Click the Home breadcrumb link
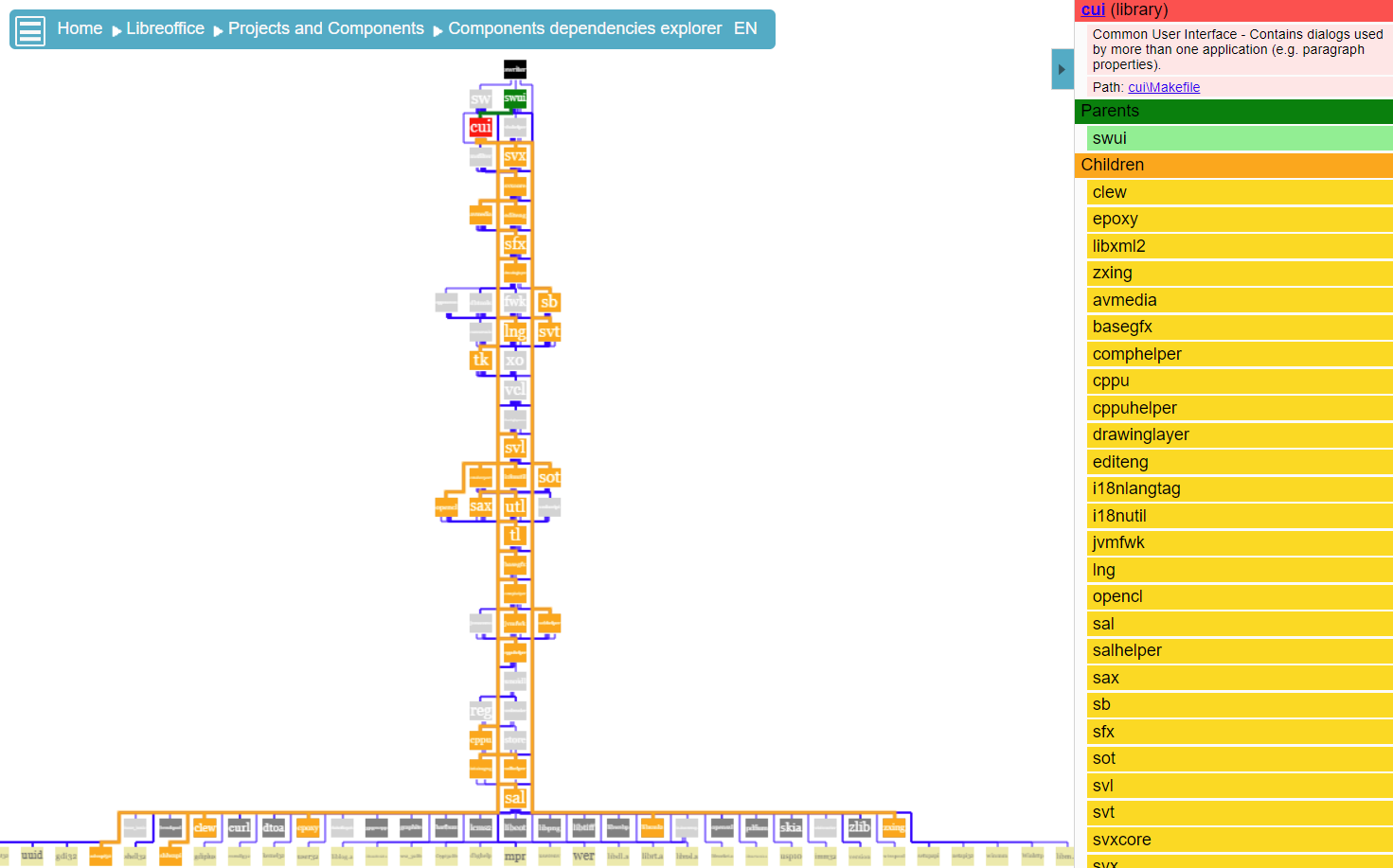The height and width of the screenshot is (868, 1393). (80, 28)
